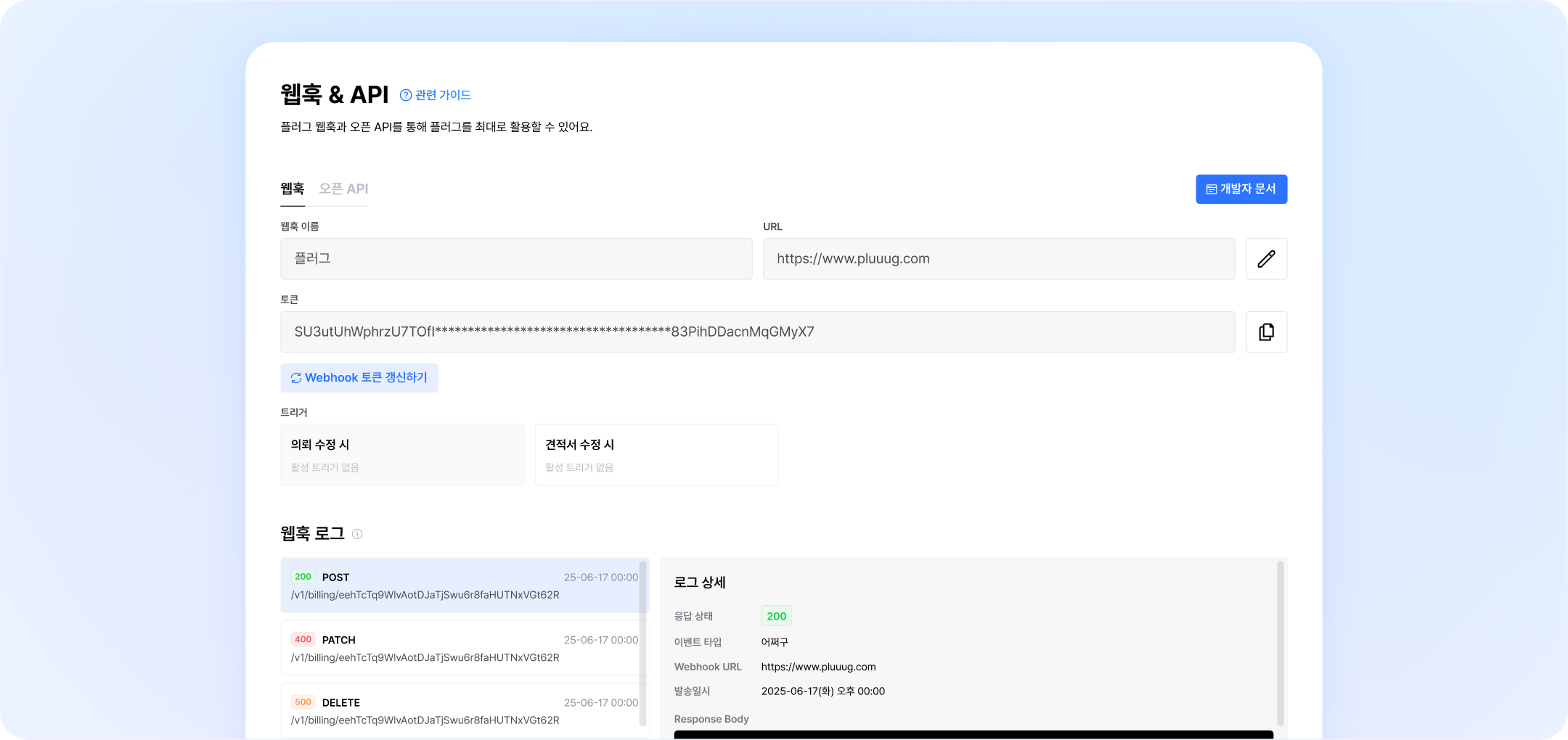Open the 개발자 문서 button
This screenshot has width=1568, height=740.
click(1241, 189)
